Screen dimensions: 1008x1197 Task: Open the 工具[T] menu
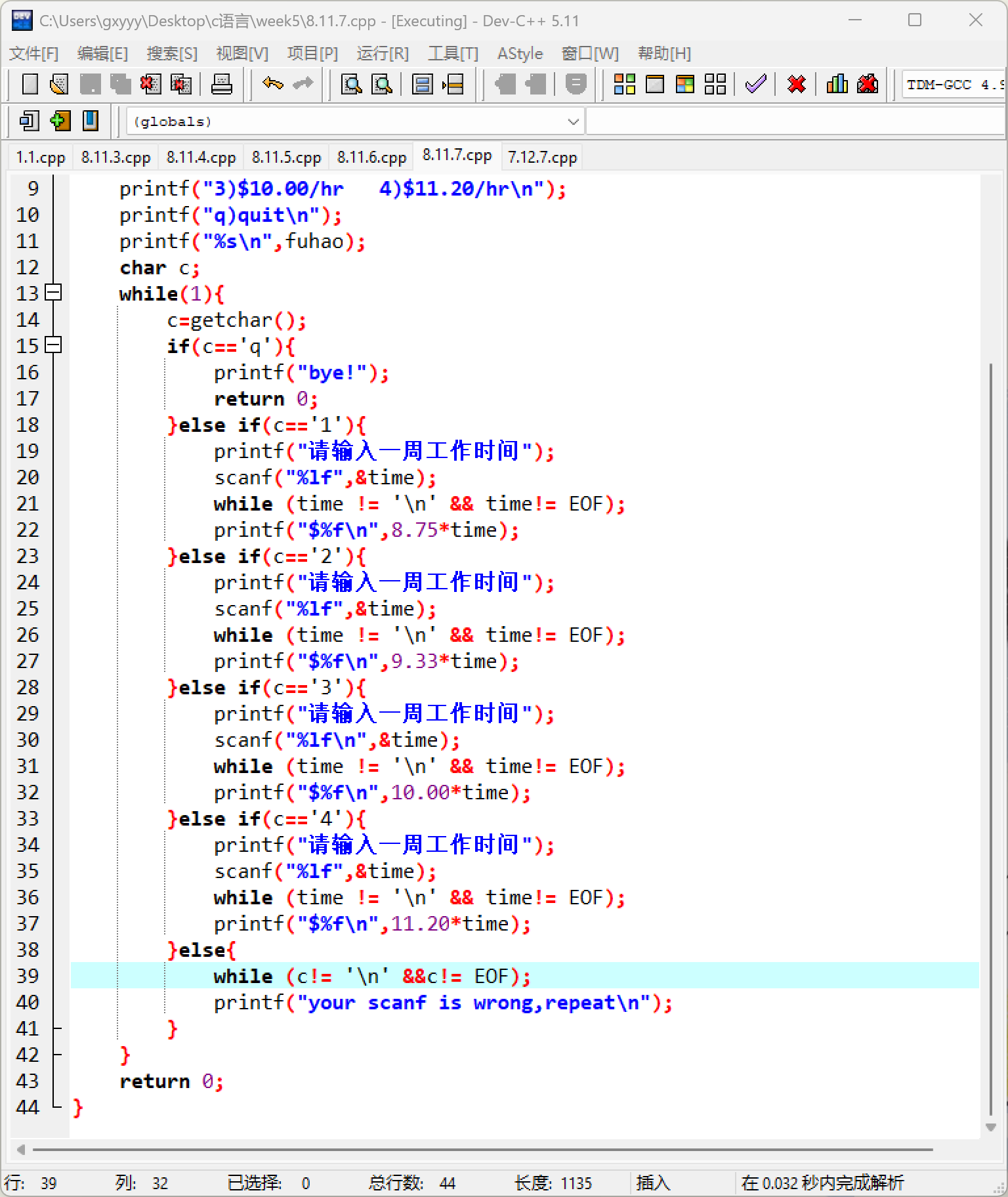tap(453, 53)
